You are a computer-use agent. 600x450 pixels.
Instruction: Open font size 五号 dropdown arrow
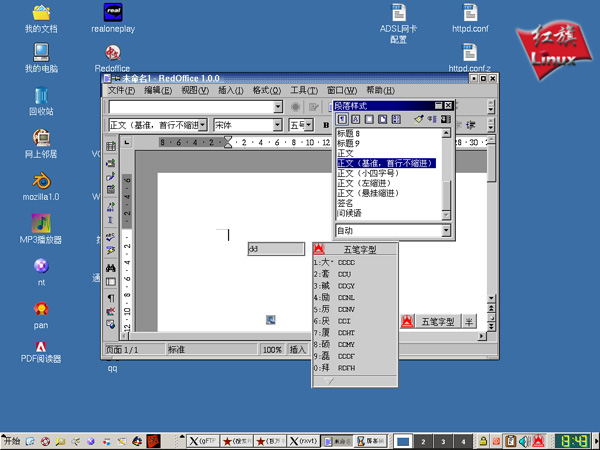[309, 125]
